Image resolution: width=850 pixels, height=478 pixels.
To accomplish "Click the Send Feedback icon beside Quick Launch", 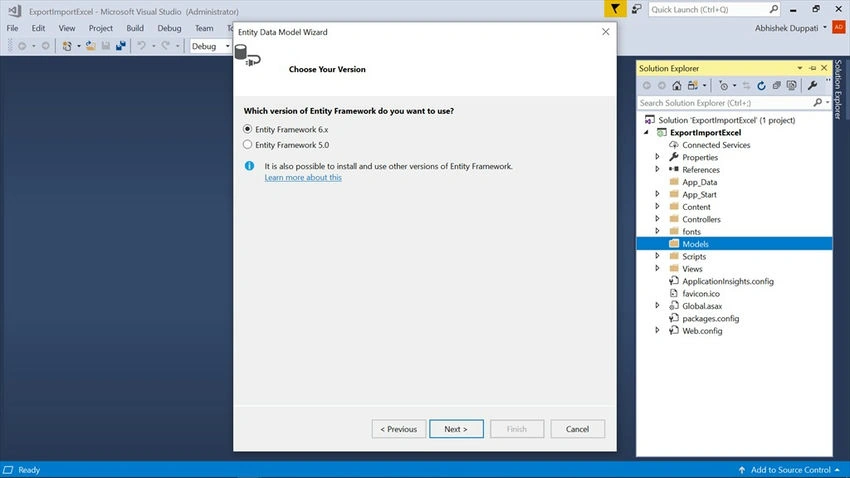I will (637, 9).
